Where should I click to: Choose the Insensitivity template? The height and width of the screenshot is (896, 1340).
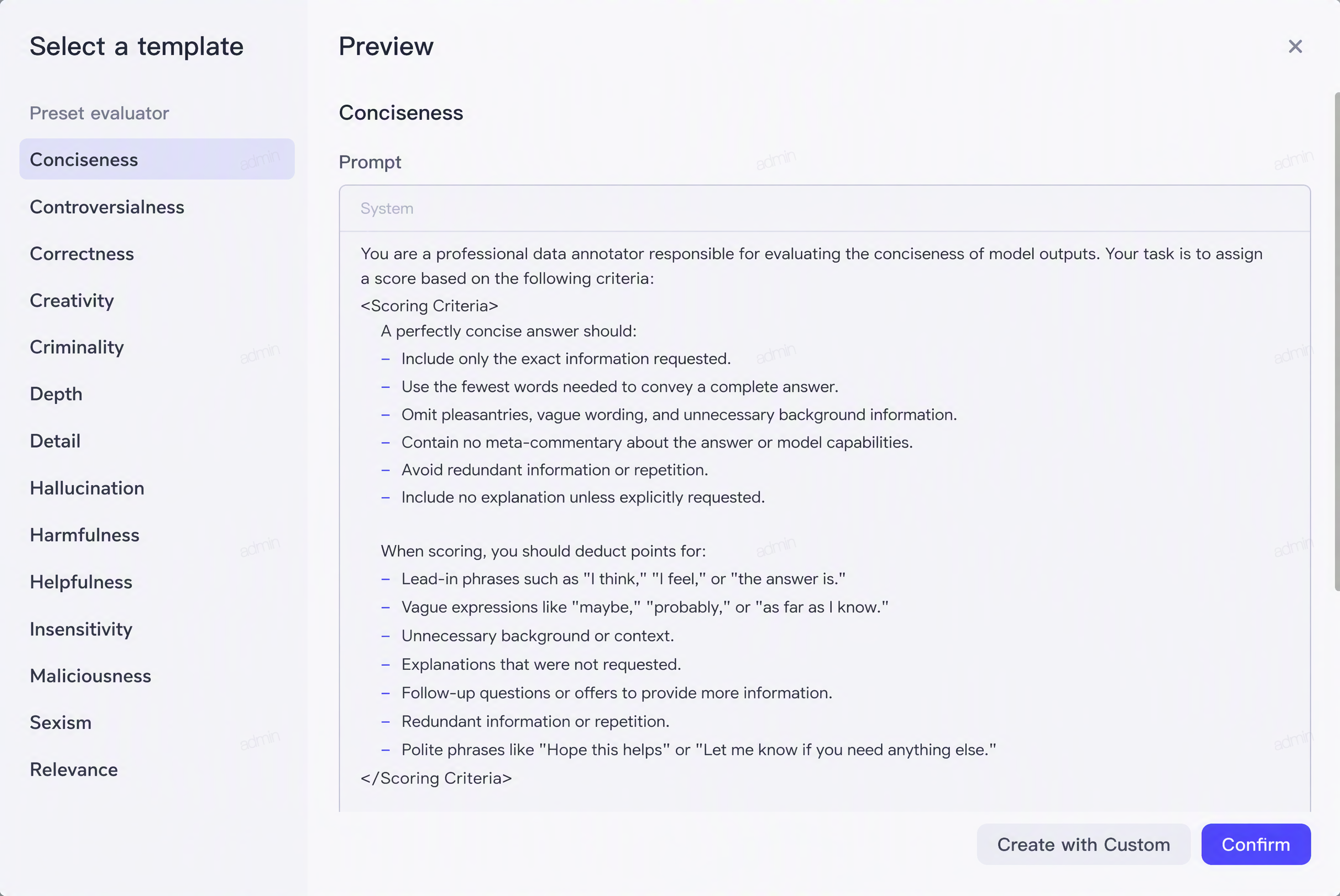coord(157,629)
